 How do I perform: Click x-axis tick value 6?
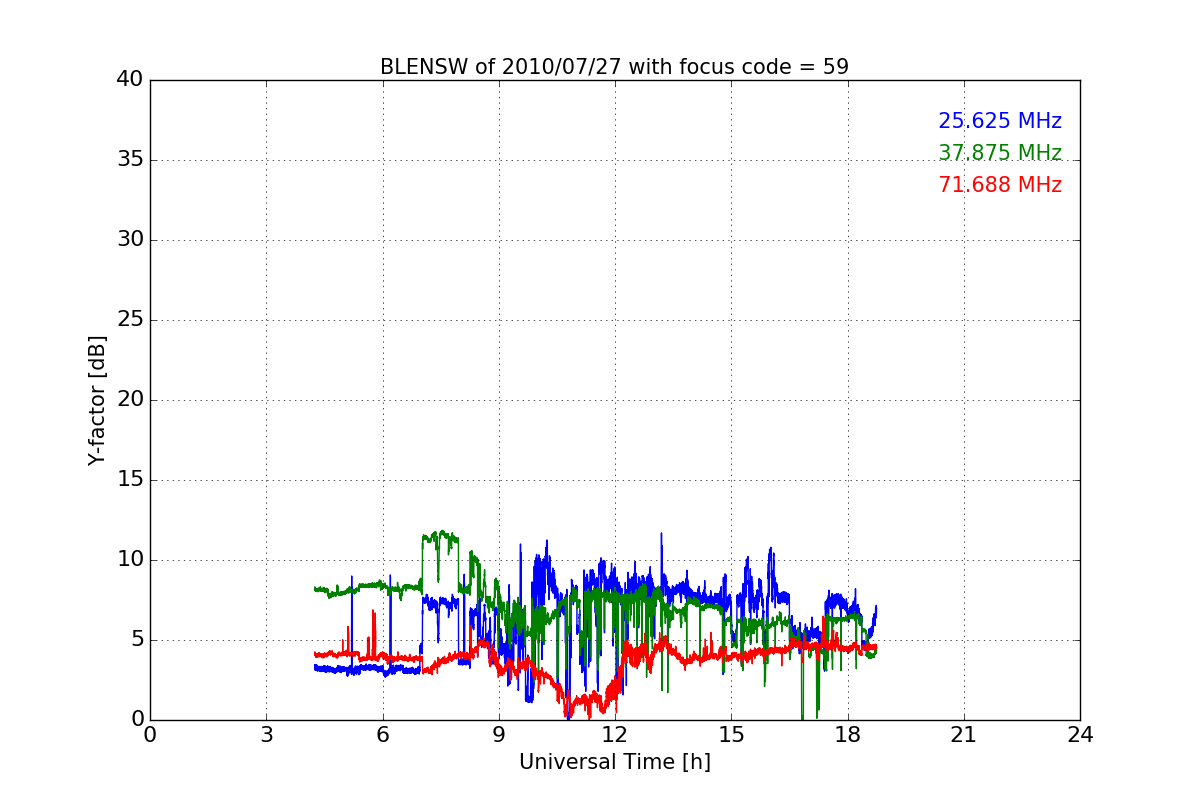tap(382, 735)
